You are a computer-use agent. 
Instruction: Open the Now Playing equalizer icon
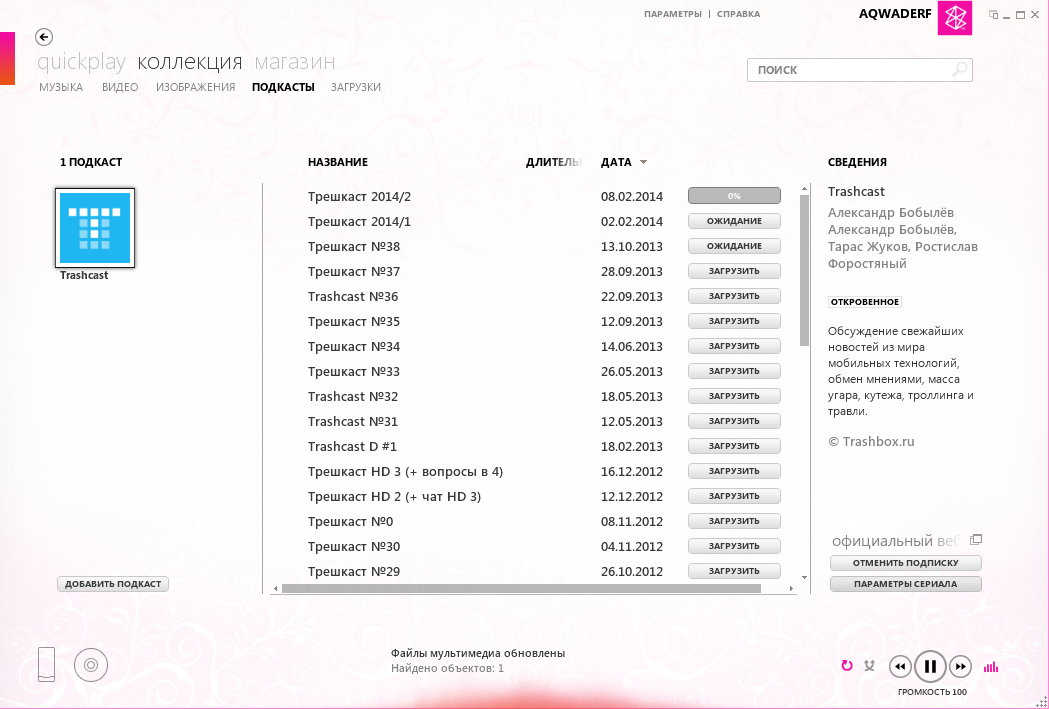(991, 666)
